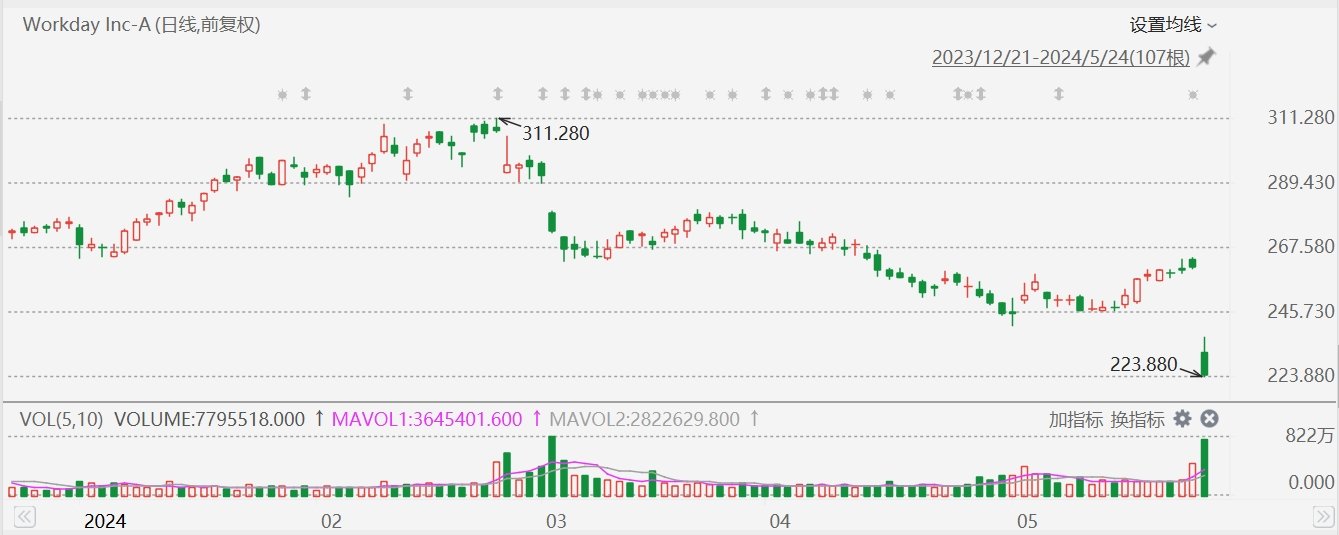Click the Workday Inc-A chart title

pyautogui.click(x=141, y=25)
